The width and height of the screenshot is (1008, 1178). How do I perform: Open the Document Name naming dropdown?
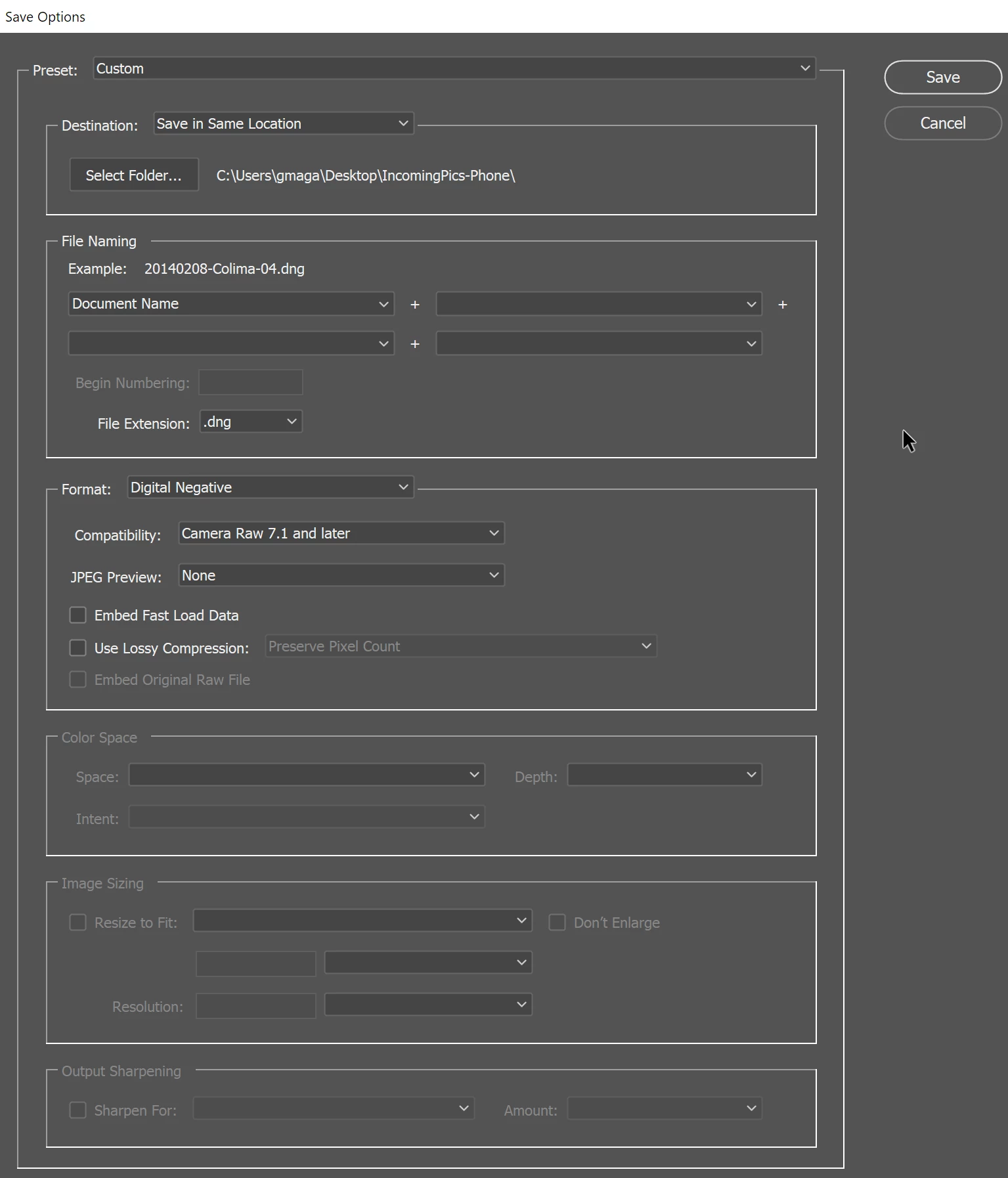pos(231,304)
